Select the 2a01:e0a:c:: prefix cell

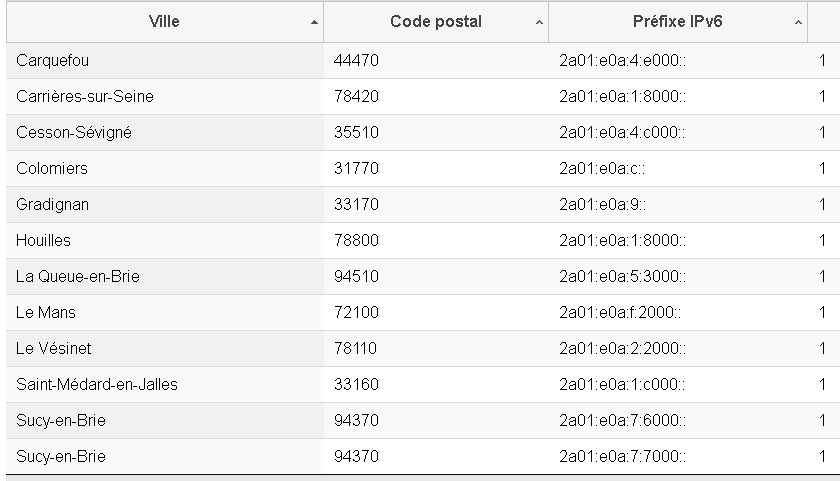(x=602, y=169)
